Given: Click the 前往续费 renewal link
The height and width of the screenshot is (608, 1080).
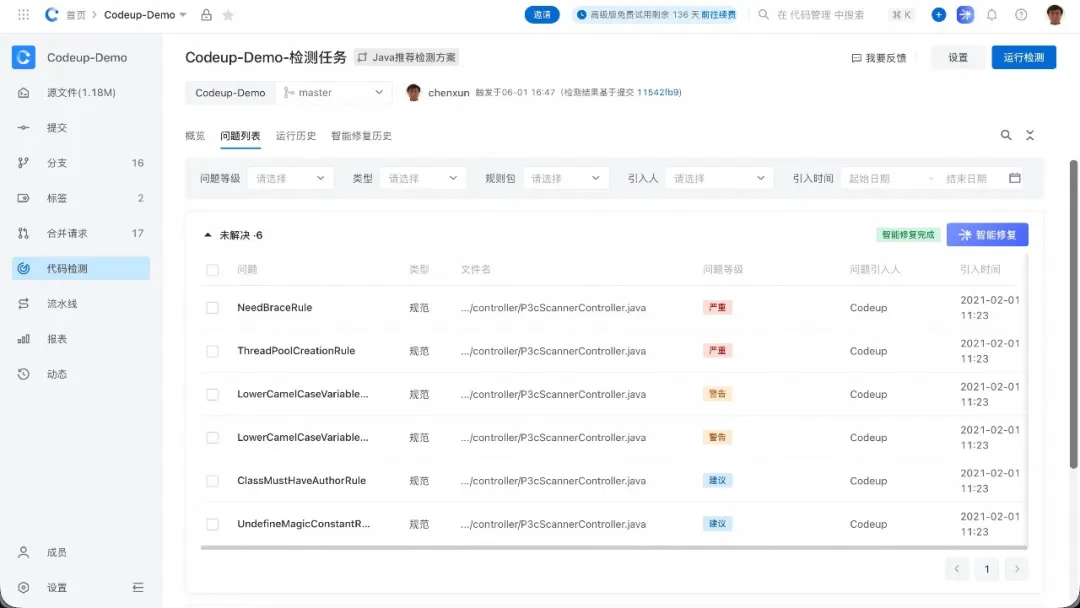Looking at the screenshot, I should coord(718,14).
